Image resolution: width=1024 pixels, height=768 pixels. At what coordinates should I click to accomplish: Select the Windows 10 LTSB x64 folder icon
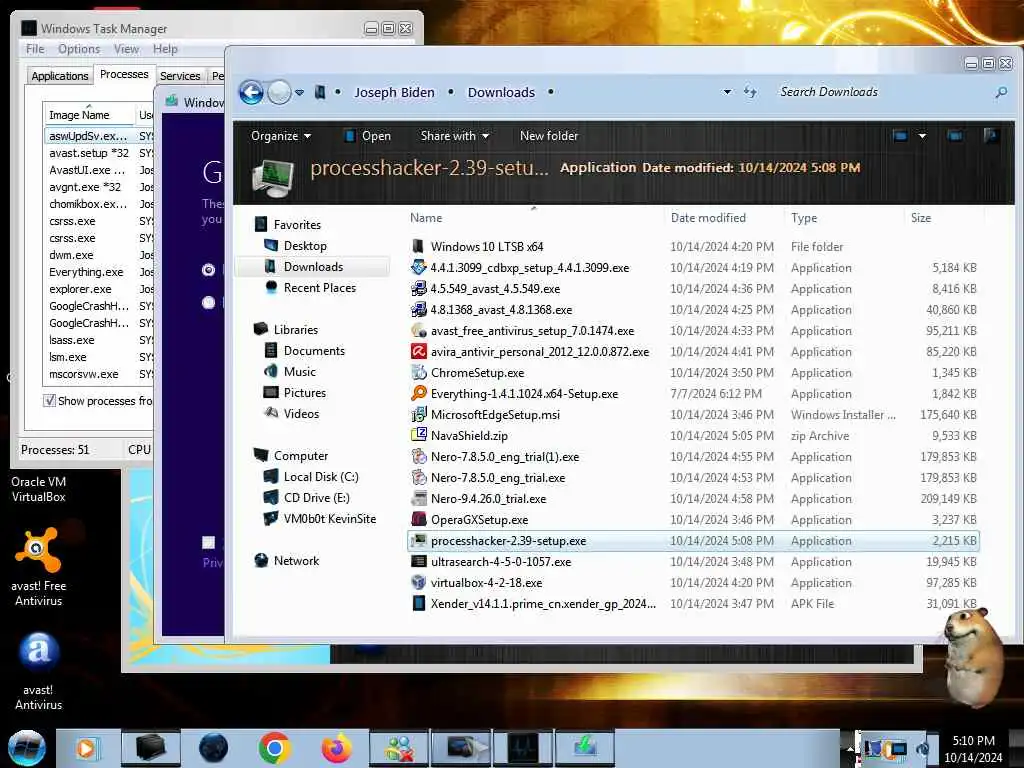pos(418,246)
